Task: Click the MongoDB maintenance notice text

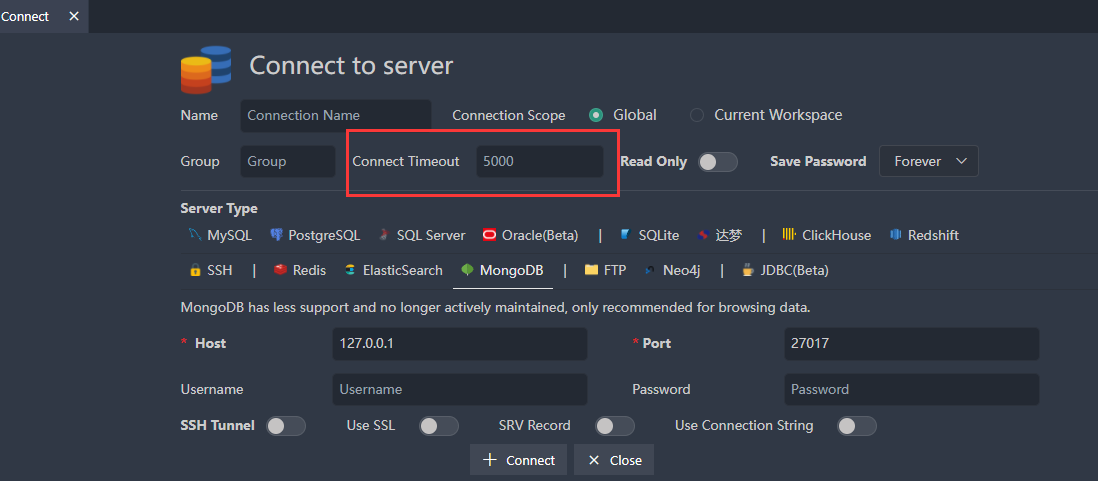Action: (x=495, y=307)
